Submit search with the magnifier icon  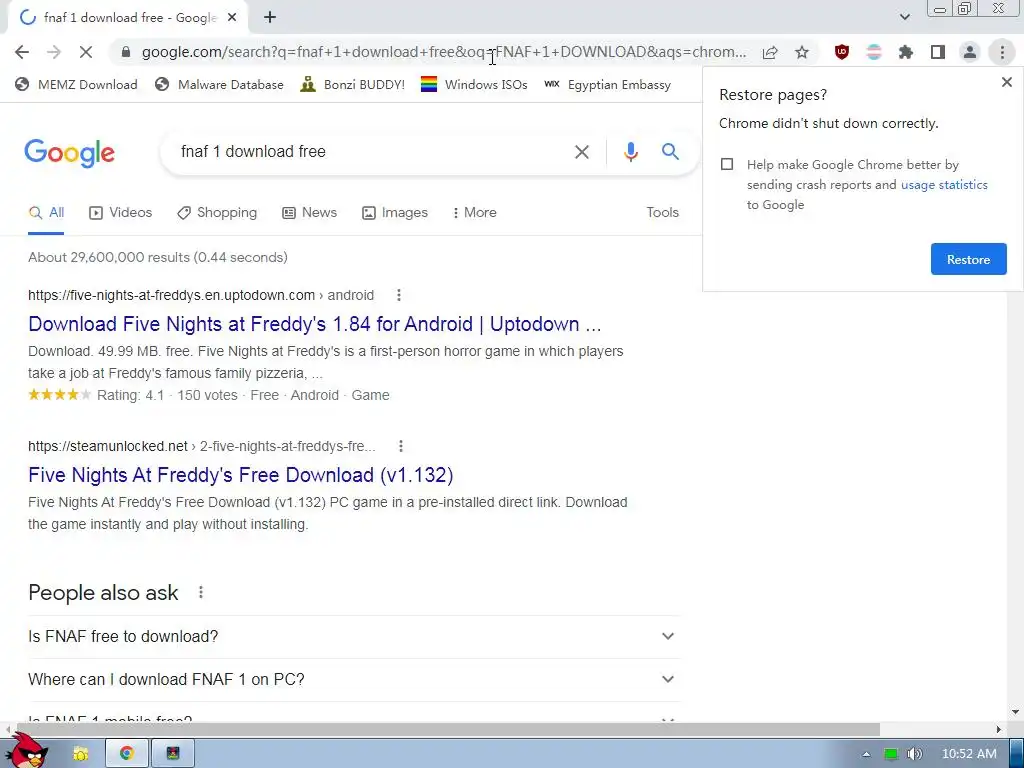tap(670, 152)
